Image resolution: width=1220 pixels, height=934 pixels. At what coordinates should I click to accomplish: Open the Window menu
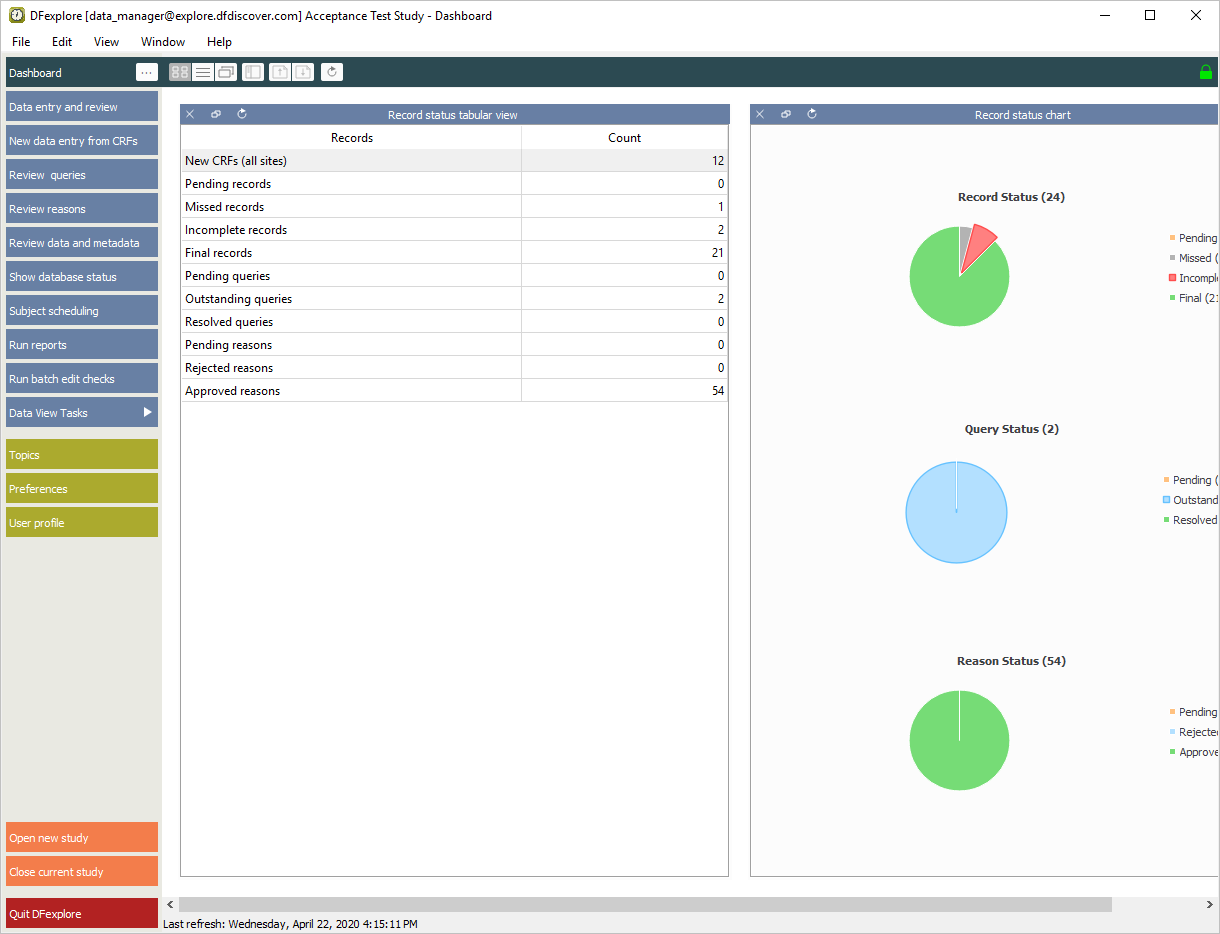(x=162, y=42)
